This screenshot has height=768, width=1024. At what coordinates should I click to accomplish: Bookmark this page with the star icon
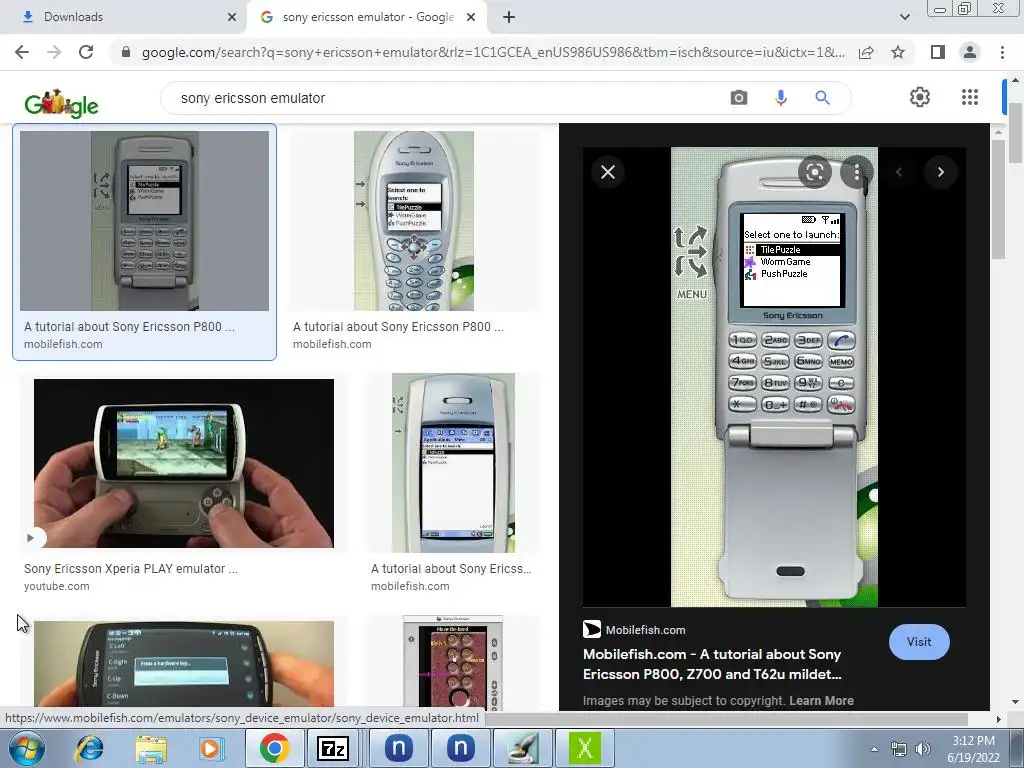(898, 52)
